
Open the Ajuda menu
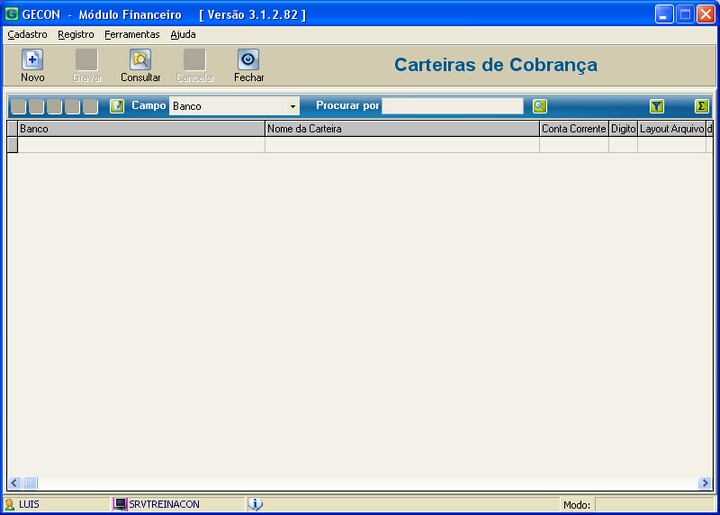pos(183,34)
